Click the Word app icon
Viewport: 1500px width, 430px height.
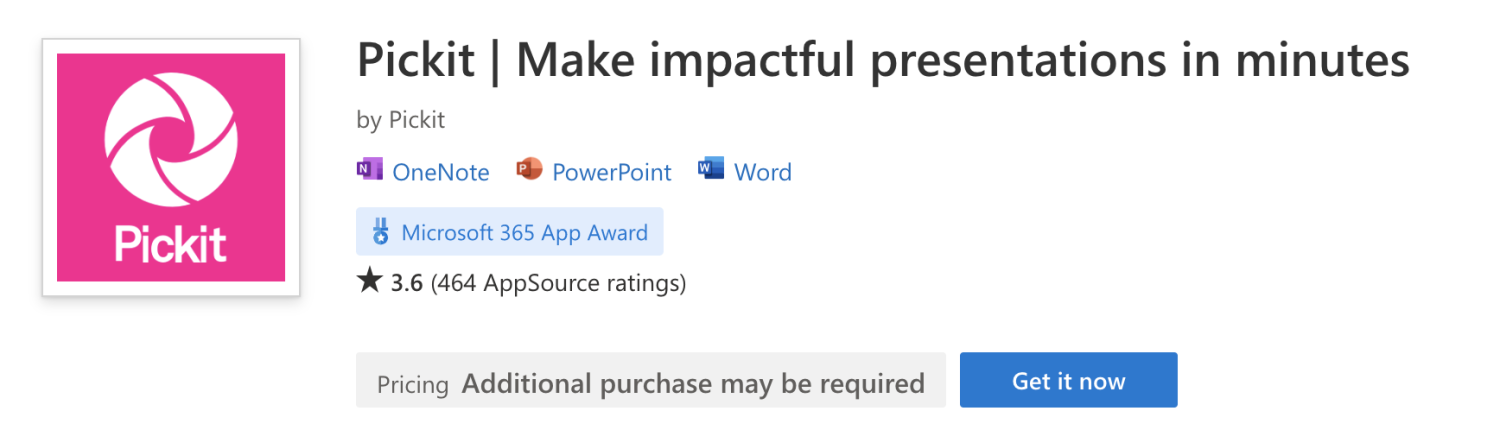click(x=711, y=170)
